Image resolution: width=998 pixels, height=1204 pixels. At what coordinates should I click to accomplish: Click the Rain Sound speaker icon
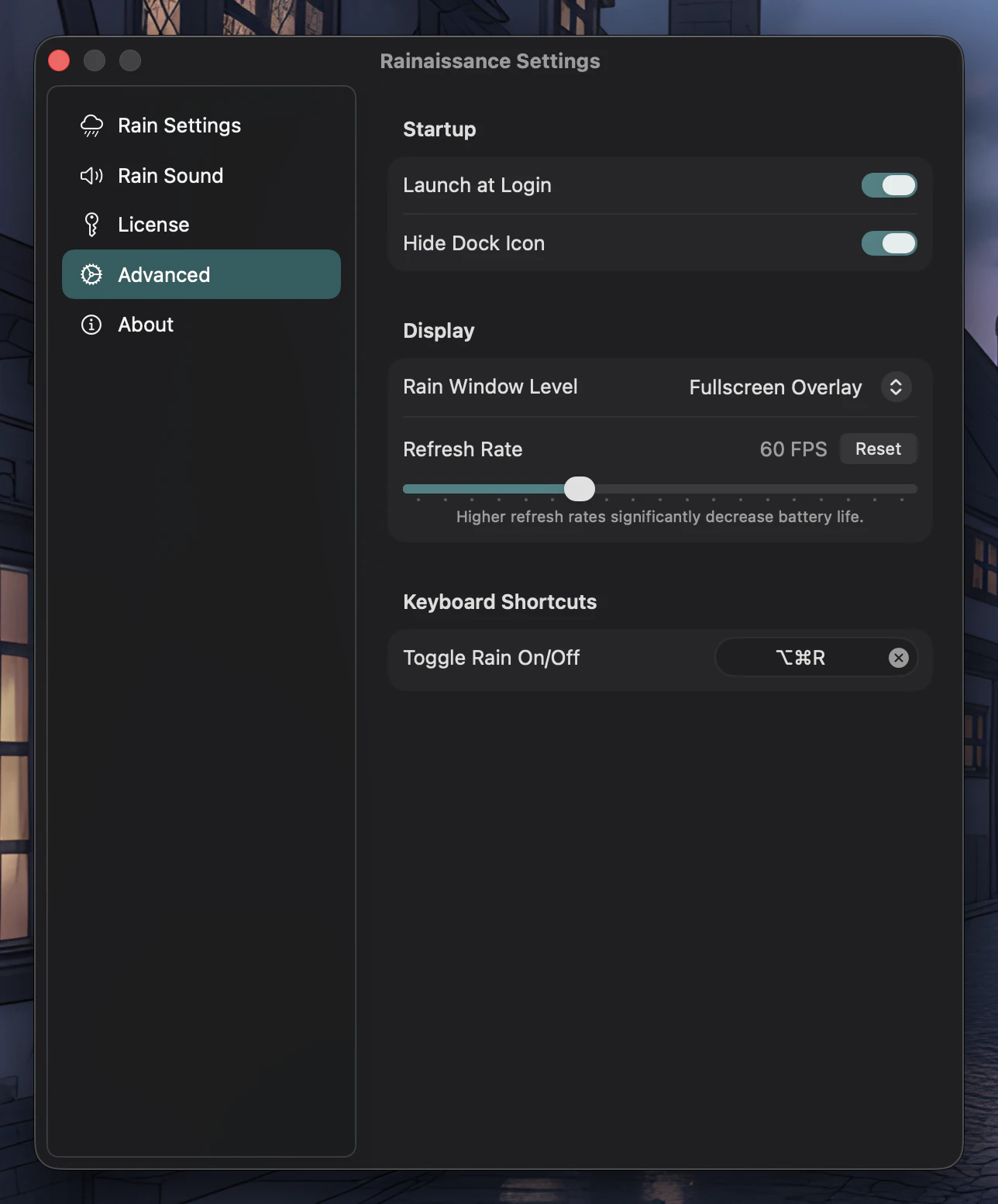click(x=91, y=176)
